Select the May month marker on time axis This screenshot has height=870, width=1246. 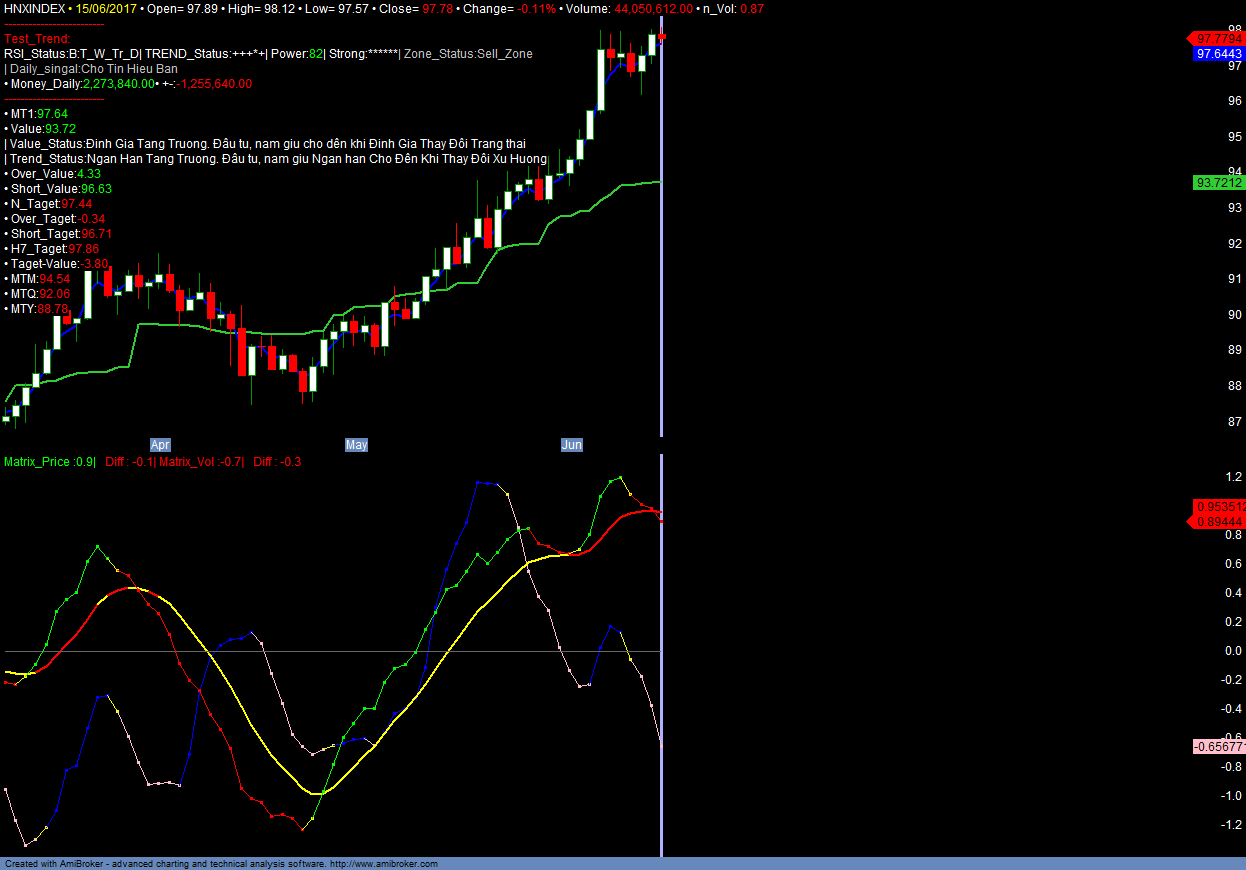point(356,445)
